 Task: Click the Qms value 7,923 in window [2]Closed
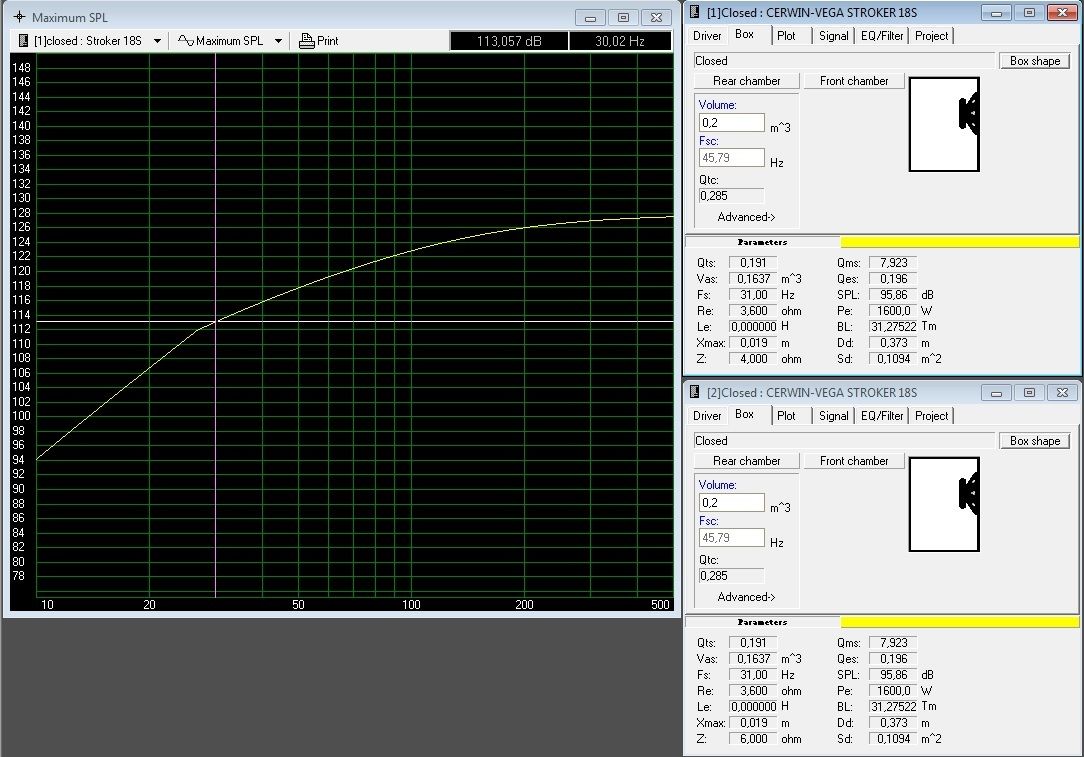893,642
